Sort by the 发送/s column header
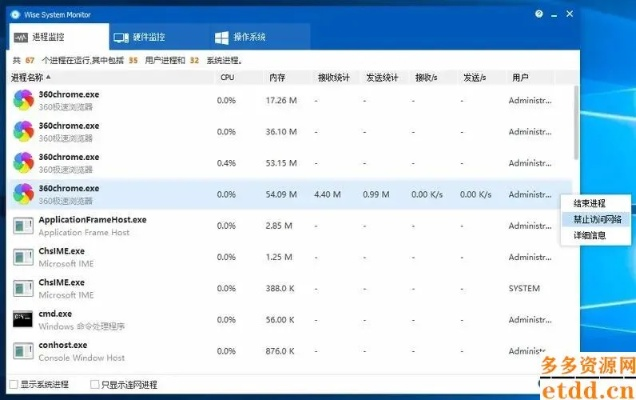636x400 pixels. [482, 77]
